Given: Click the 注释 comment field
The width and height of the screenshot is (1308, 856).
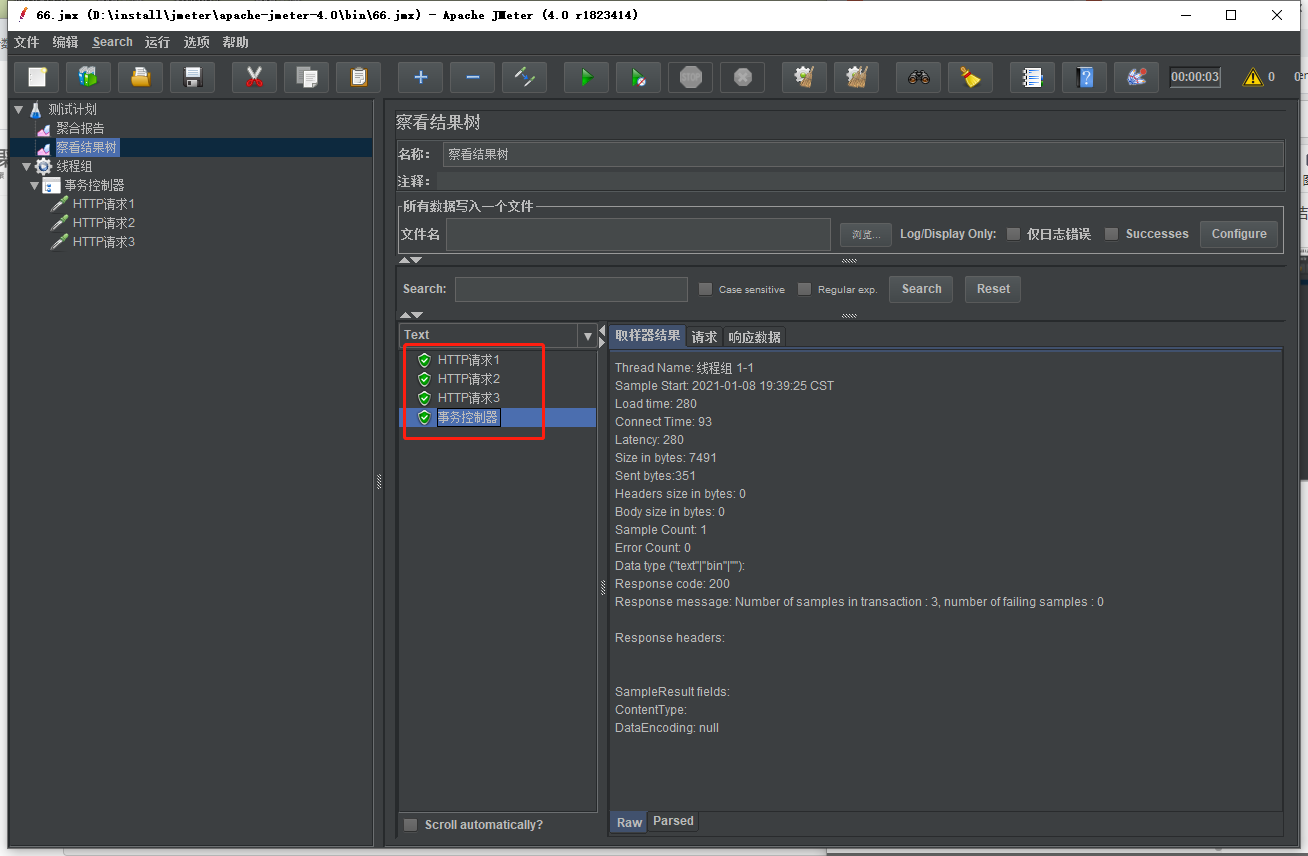Looking at the screenshot, I should pos(860,181).
